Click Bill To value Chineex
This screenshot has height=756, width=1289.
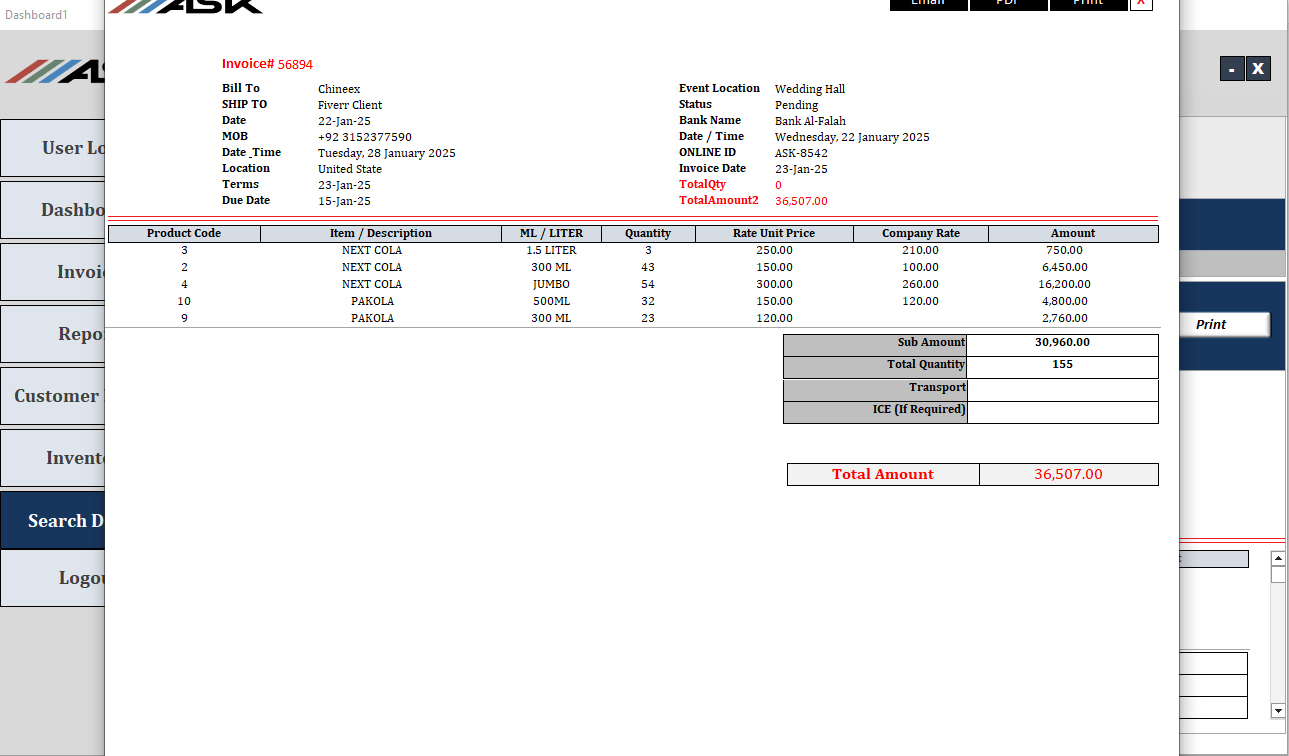pos(339,89)
